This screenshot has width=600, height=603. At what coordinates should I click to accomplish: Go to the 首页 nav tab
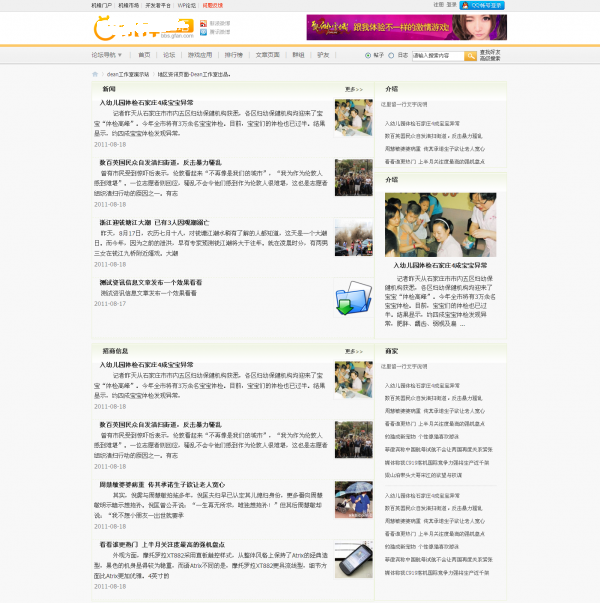click(144, 55)
